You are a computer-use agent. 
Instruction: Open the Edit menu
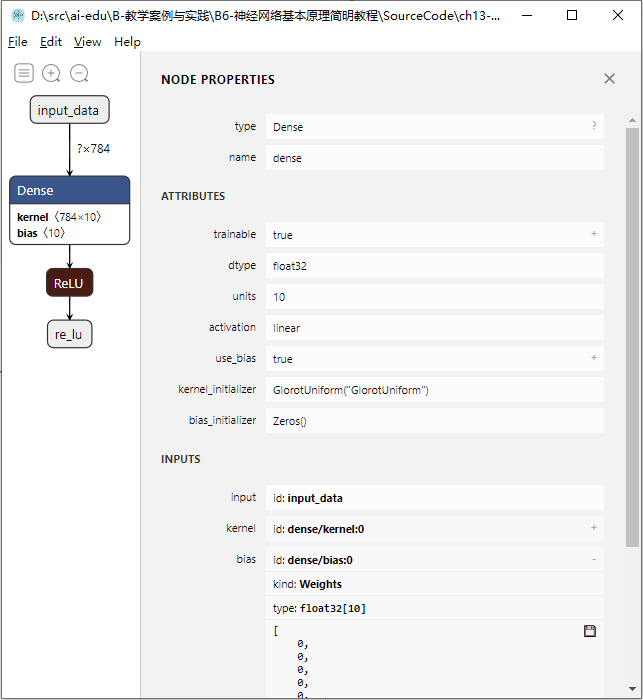point(51,42)
